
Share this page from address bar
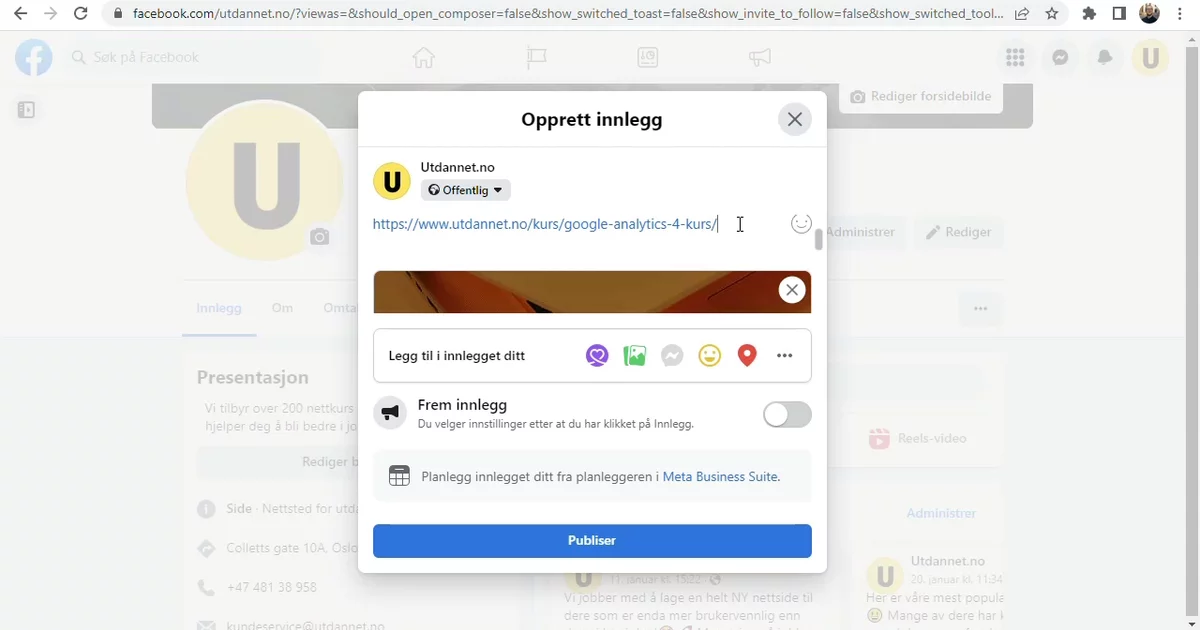coord(1022,14)
